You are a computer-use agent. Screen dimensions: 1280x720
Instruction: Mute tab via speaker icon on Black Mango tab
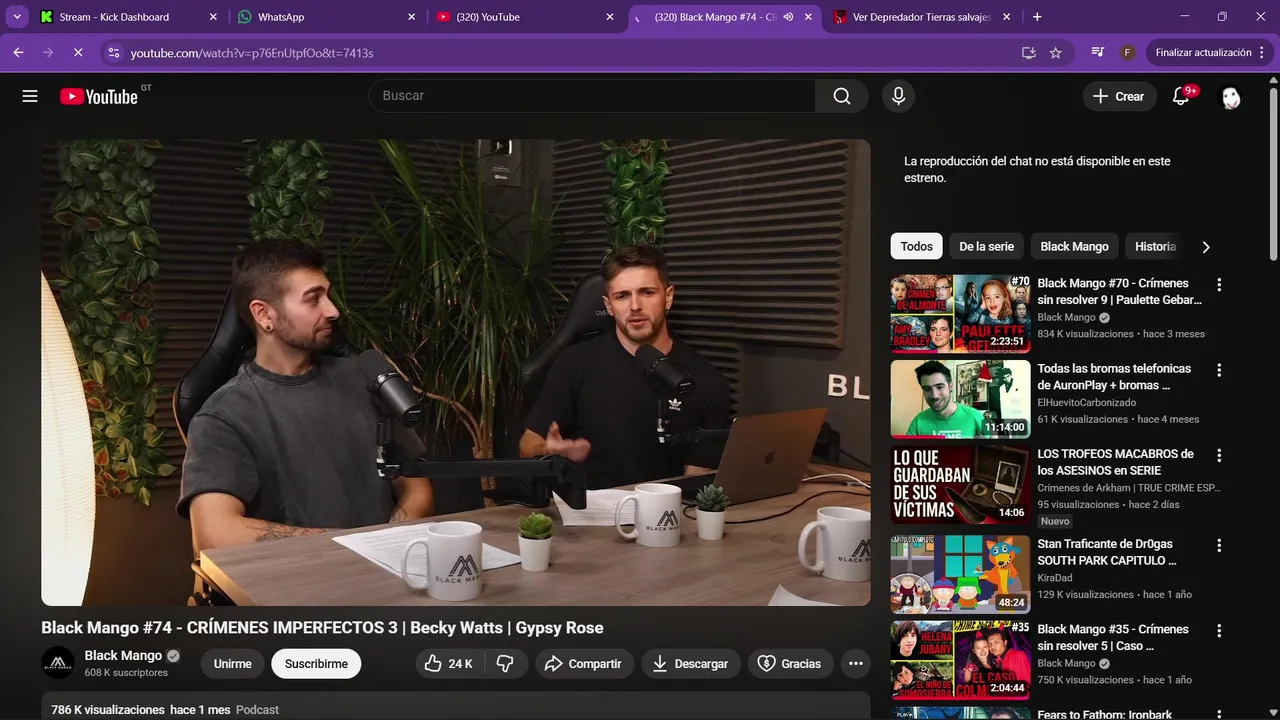(788, 17)
